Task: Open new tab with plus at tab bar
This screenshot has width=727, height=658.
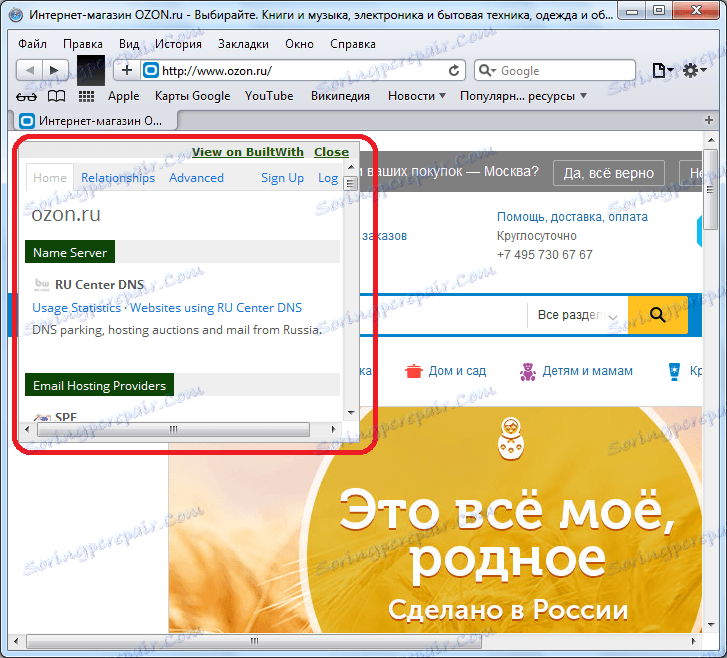Action: [708, 121]
